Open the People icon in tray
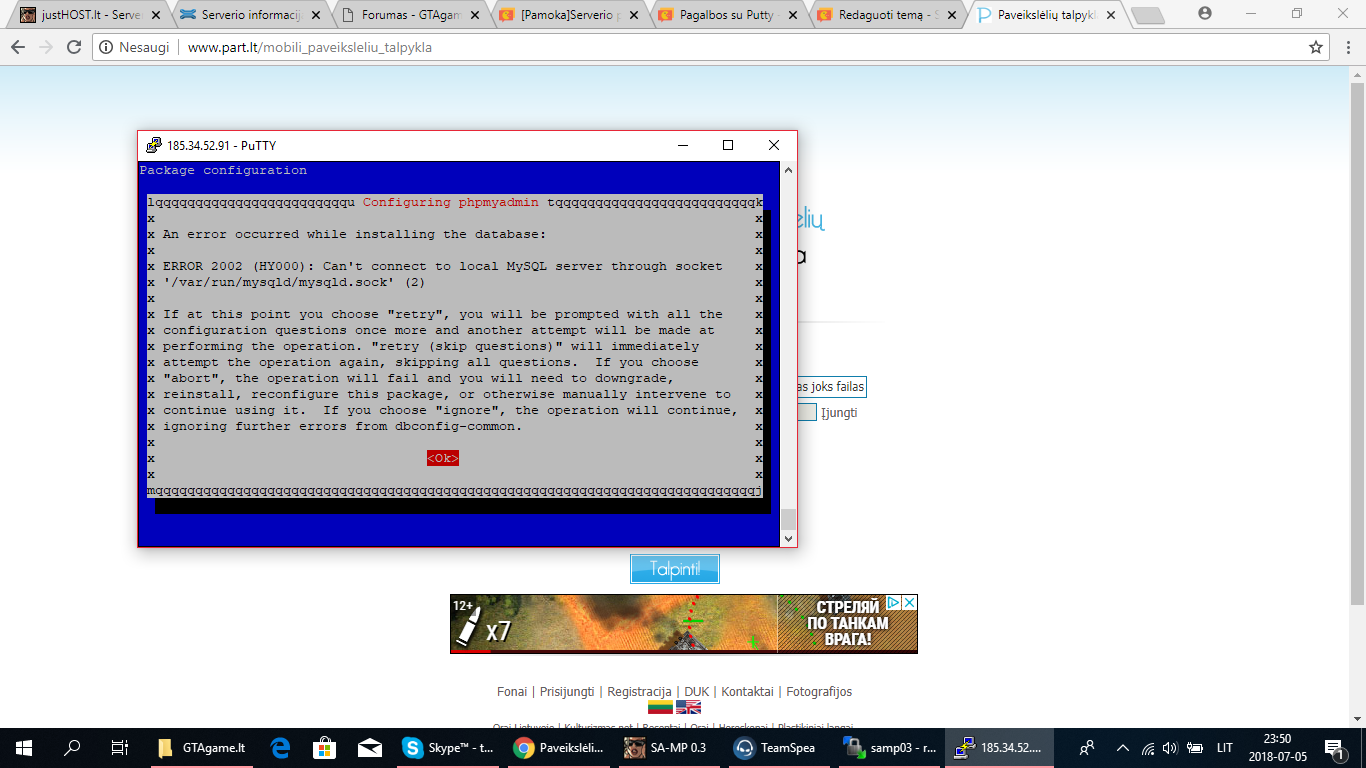1366x768 pixels. click(1087, 748)
